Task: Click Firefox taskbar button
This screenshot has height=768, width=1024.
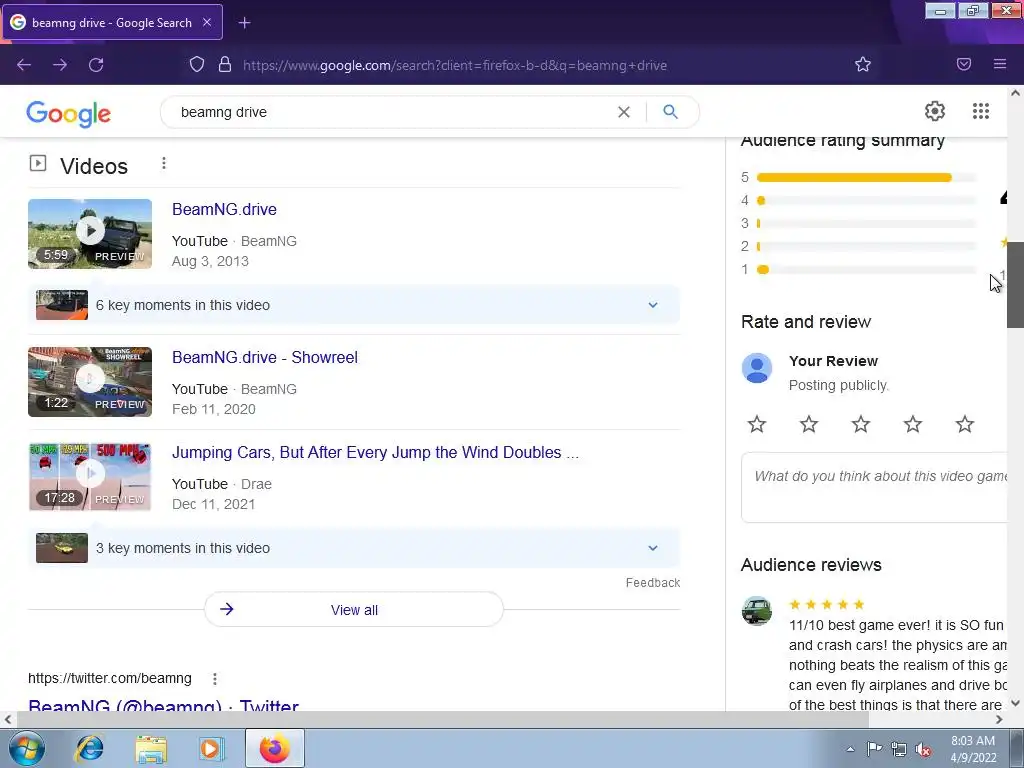Action: tap(275, 748)
